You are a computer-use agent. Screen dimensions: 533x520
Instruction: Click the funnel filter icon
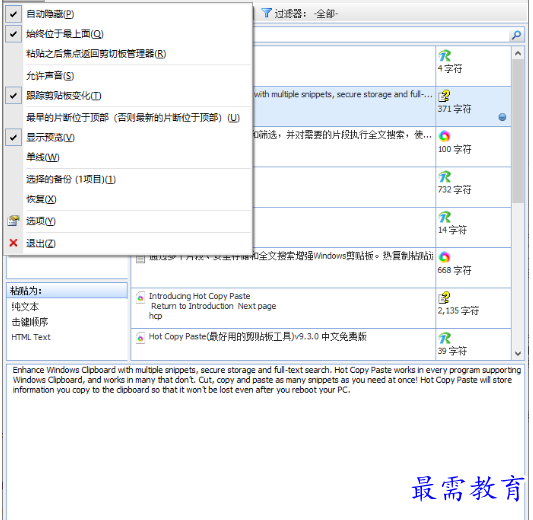(266, 13)
